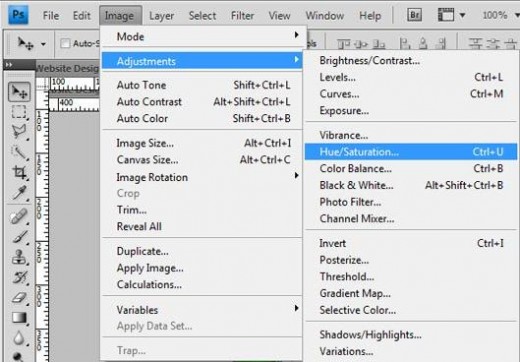Expand the Variables submenu

pyautogui.click(x=202, y=310)
